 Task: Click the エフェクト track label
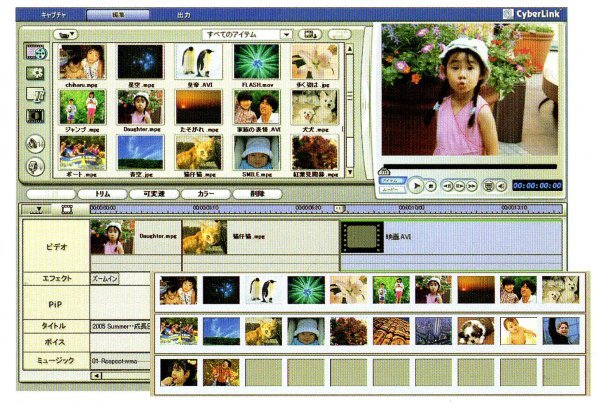click(x=56, y=279)
